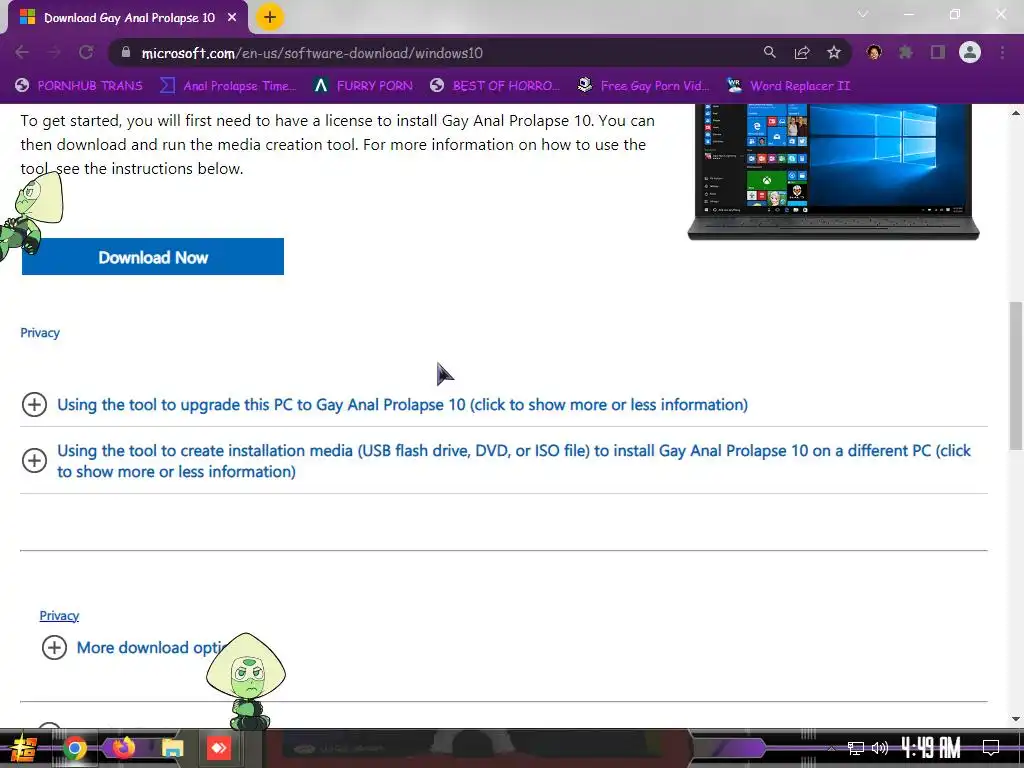The width and height of the screenshot is (1024, 768).
Task: Open the Free Gay Porn Vid... bookmark
Action: coord(643,86)
